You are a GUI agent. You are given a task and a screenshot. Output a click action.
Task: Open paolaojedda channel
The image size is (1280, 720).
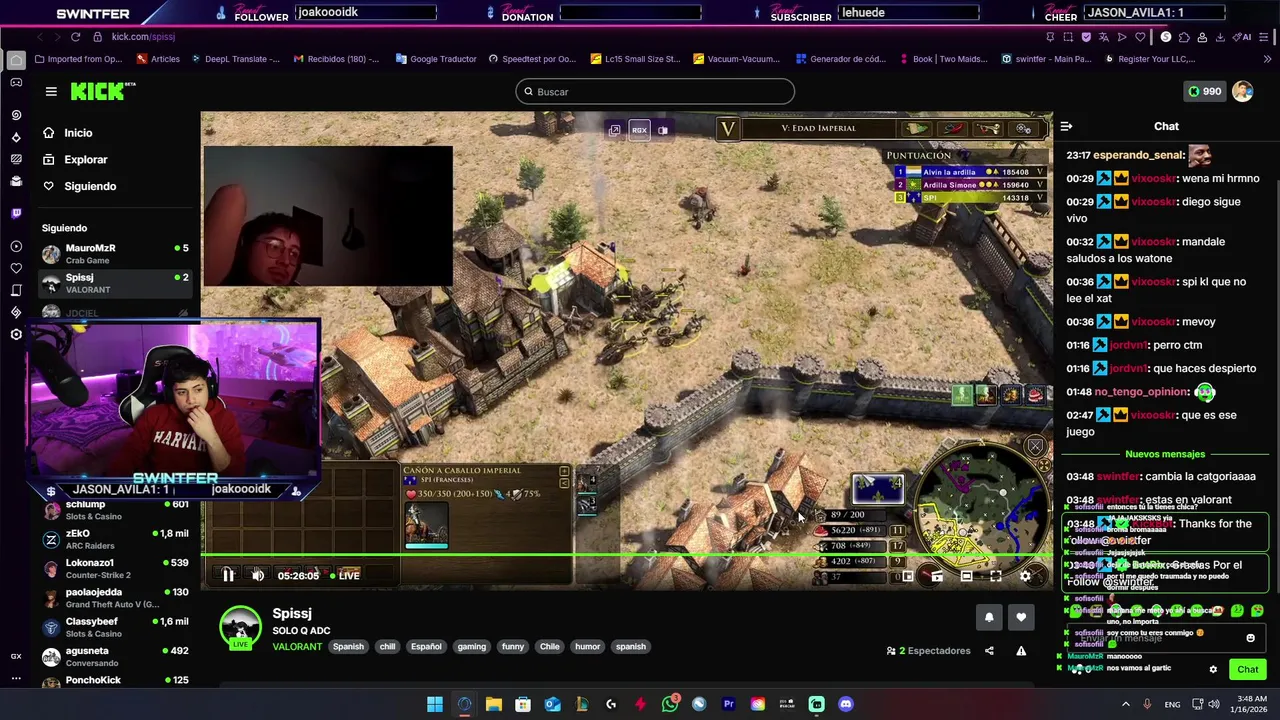coord(115,598)
